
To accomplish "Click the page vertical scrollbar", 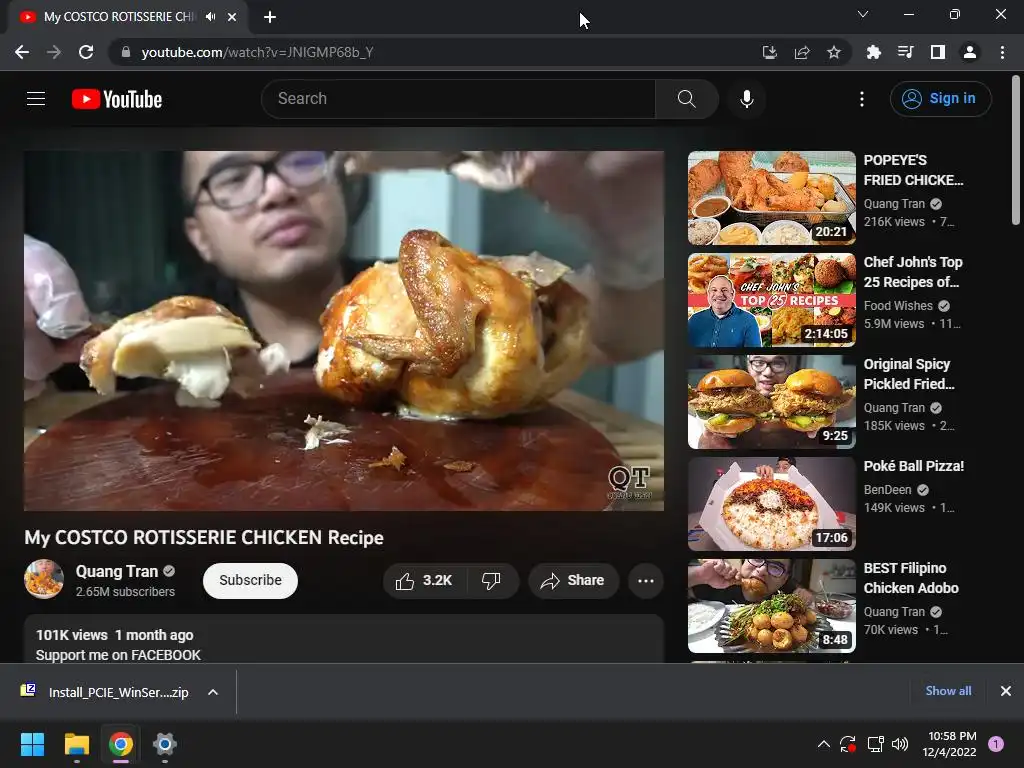I will [1016, 150].
